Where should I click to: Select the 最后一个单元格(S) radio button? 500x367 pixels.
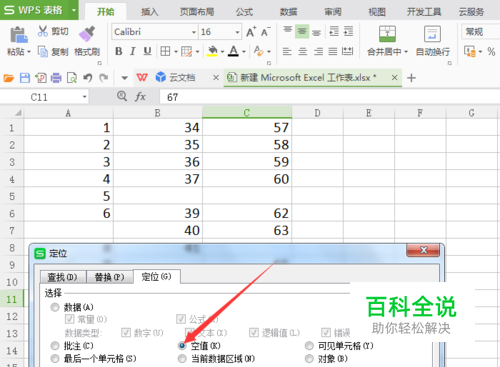click(x=55, y=359)
